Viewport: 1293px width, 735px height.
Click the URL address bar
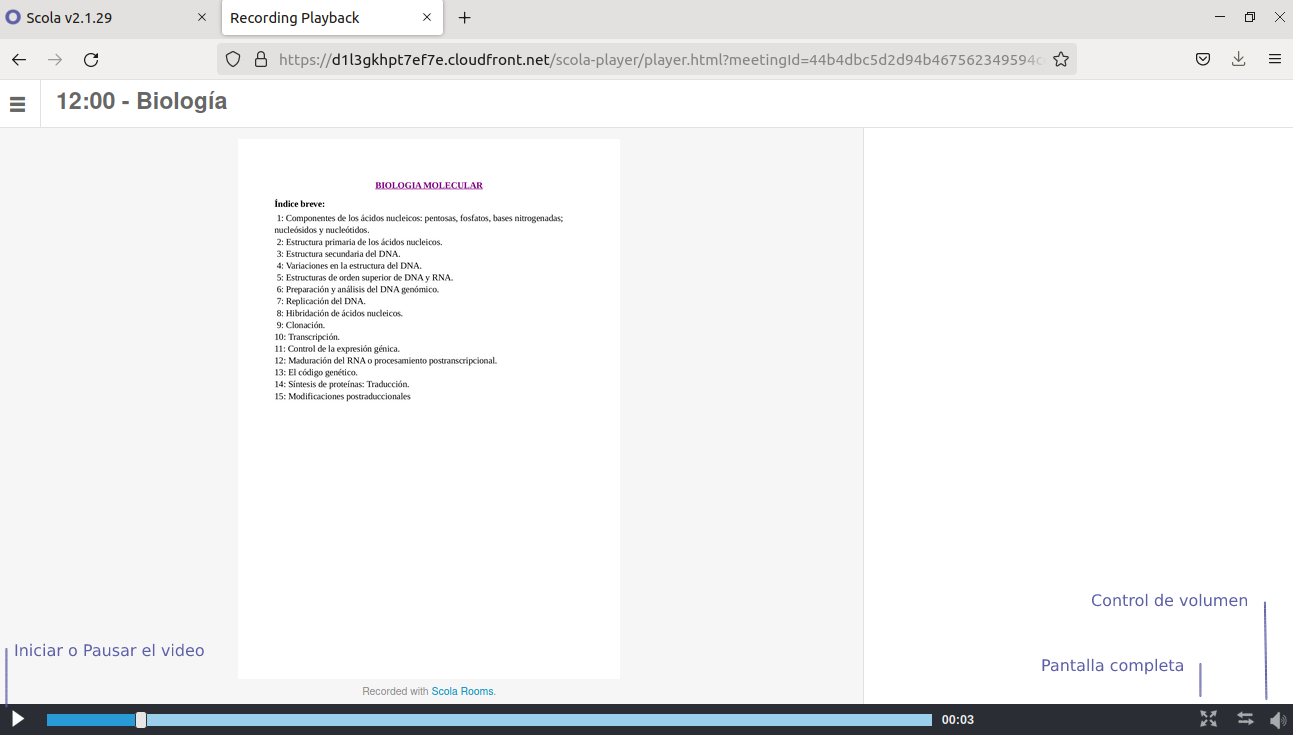click(x=650, y=60)
